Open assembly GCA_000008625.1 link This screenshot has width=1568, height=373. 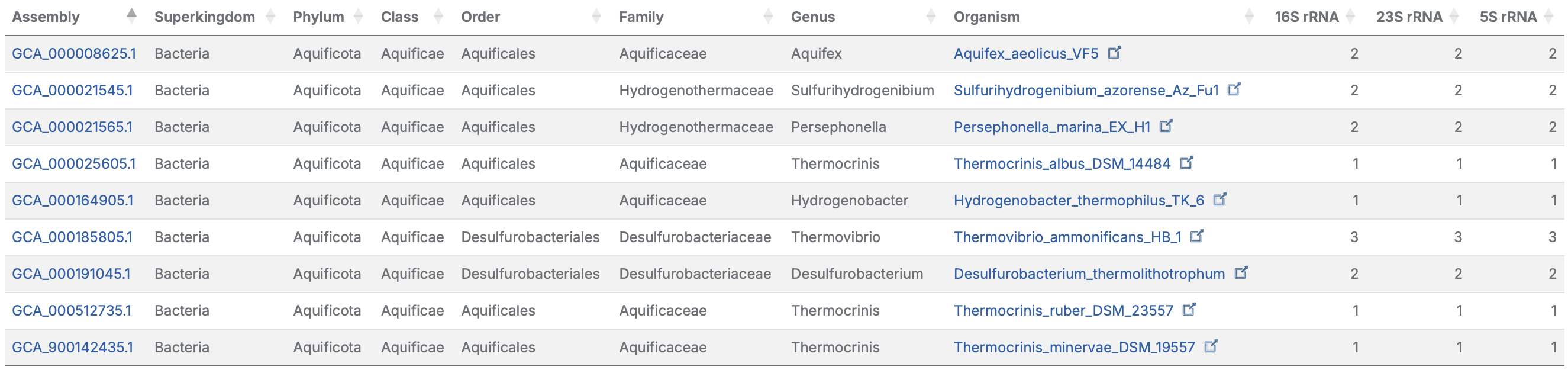point(73,54)
